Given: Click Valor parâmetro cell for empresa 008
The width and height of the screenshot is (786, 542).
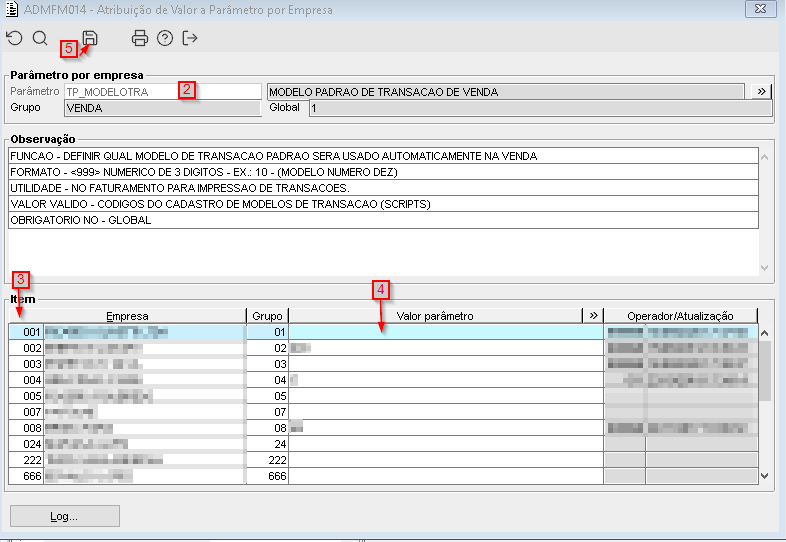Looking at the screenshot, I should 446,428.
